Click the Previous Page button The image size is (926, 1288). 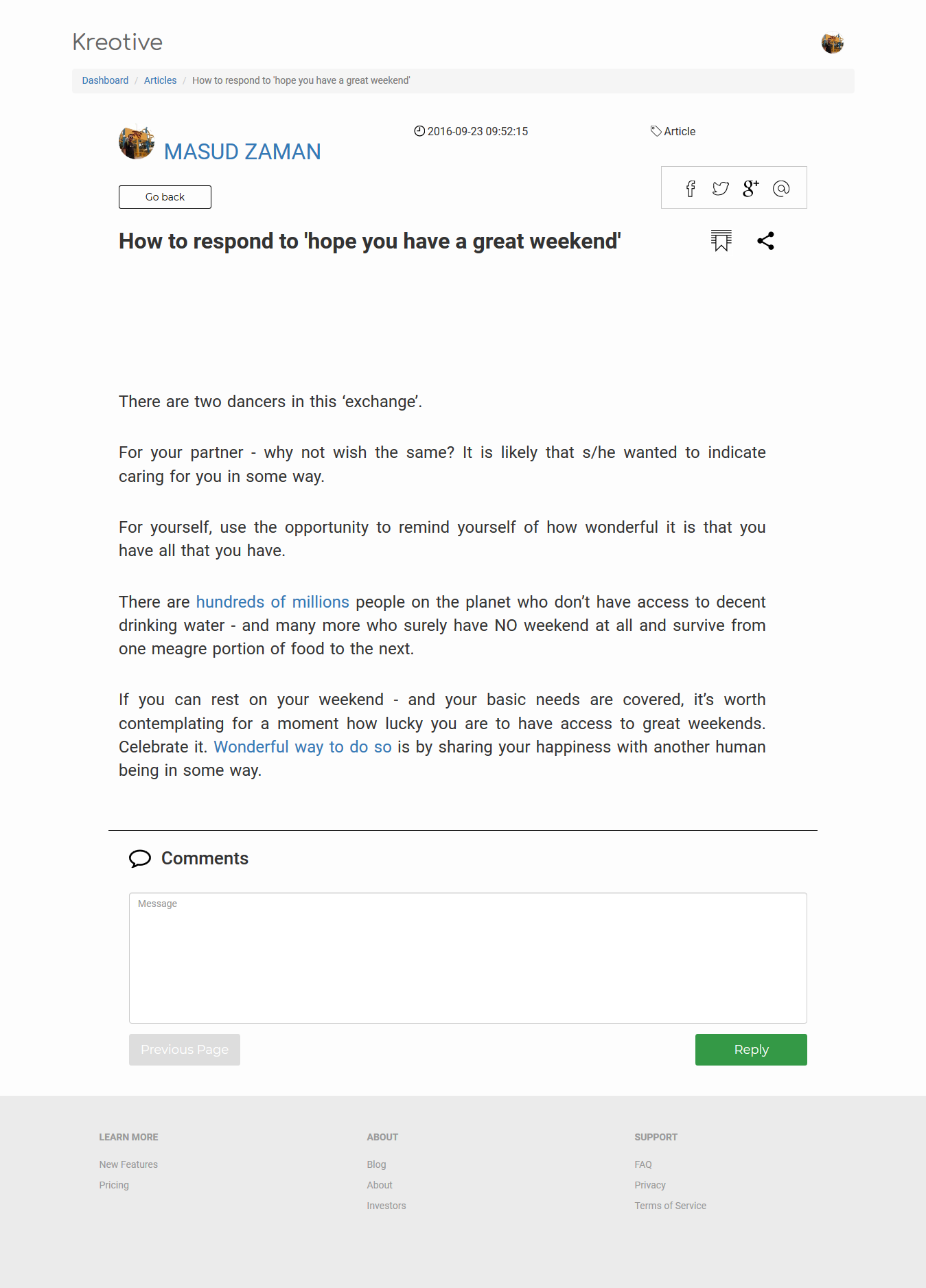[185, 1050]
